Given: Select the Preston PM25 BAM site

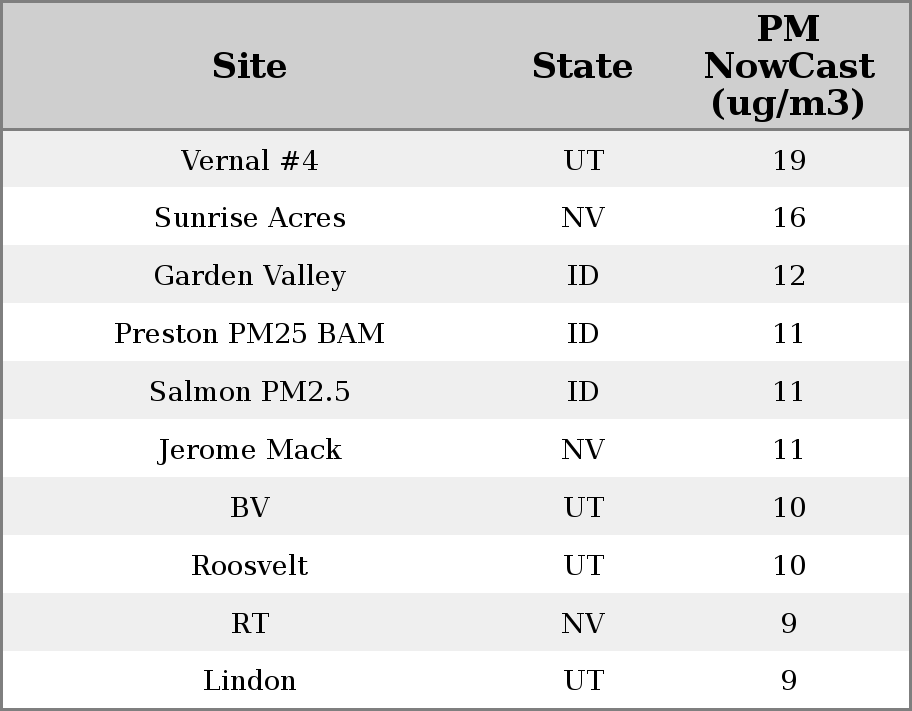Looking at the screenshot, I should 250,333.
